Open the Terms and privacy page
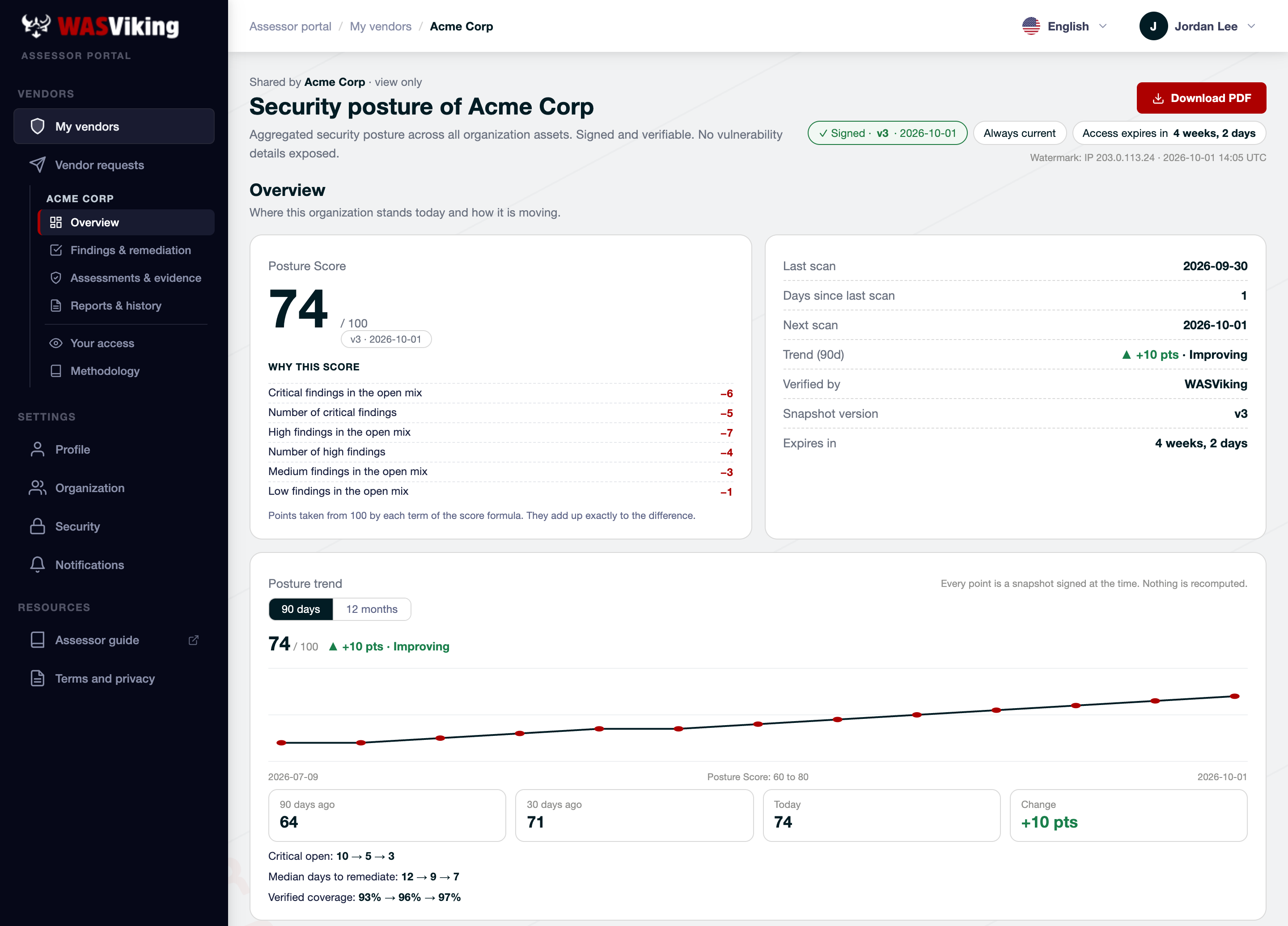 coord(114,678)
